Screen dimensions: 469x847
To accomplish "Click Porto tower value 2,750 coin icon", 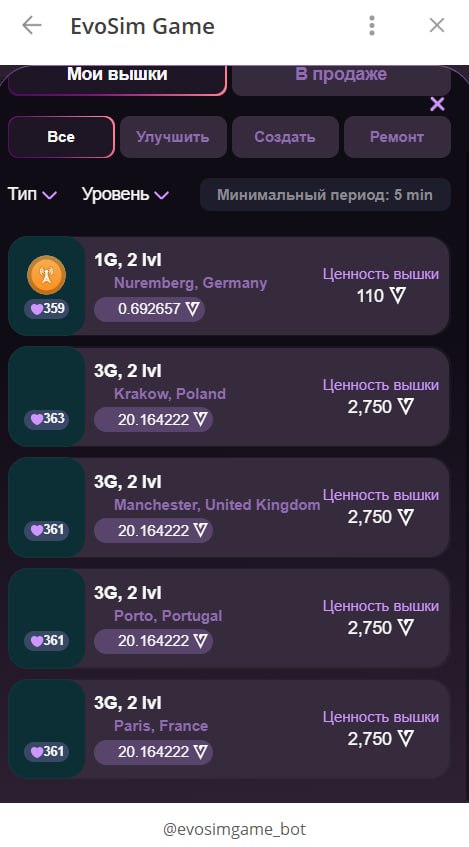I will click(405, 628).
